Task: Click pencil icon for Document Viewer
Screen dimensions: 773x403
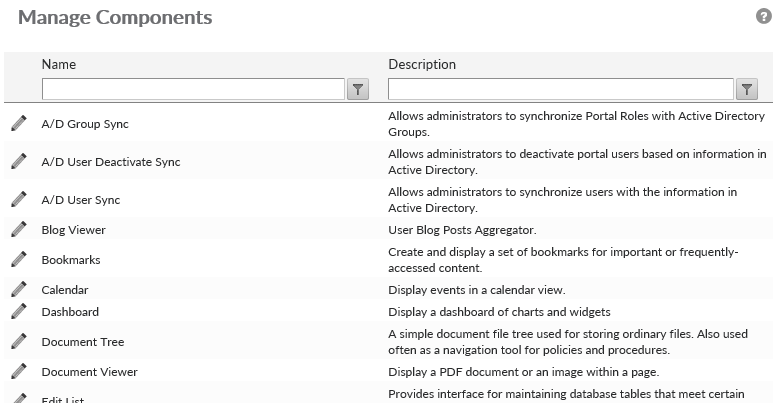Action: point(19,371)
